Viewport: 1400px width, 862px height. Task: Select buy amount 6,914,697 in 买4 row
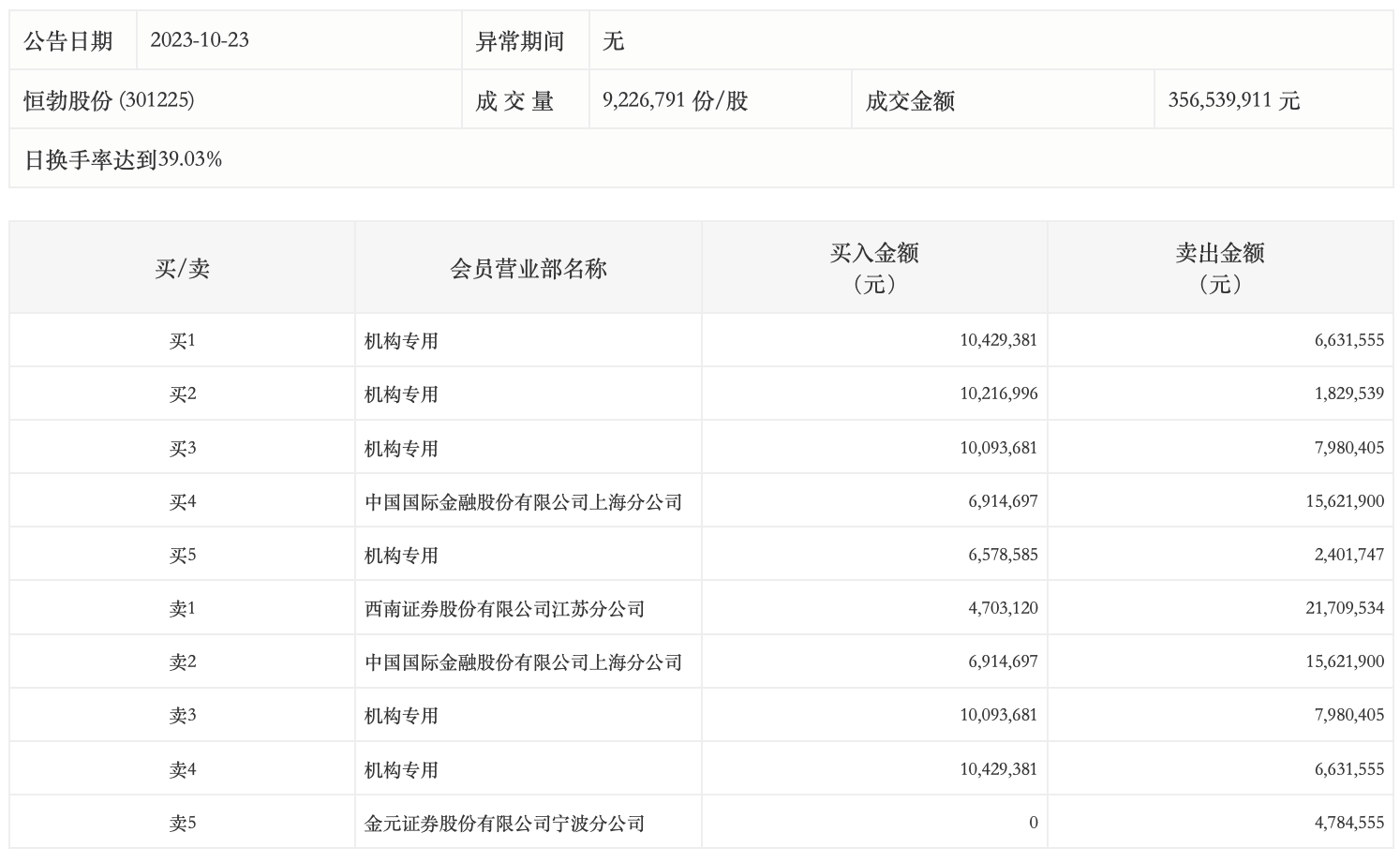[x=1003, y=501]
